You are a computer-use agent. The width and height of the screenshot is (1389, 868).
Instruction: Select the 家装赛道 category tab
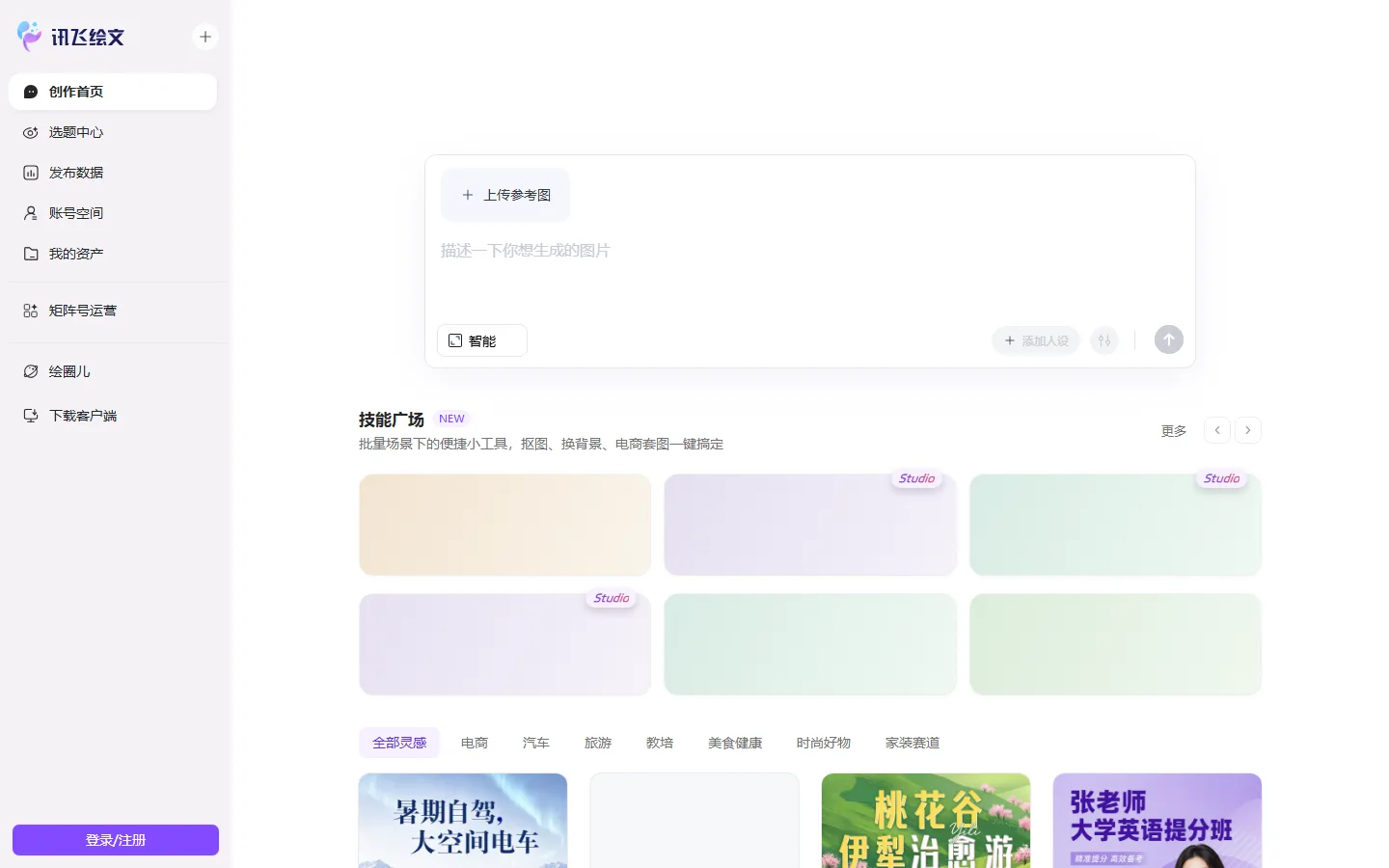point(912,743)
